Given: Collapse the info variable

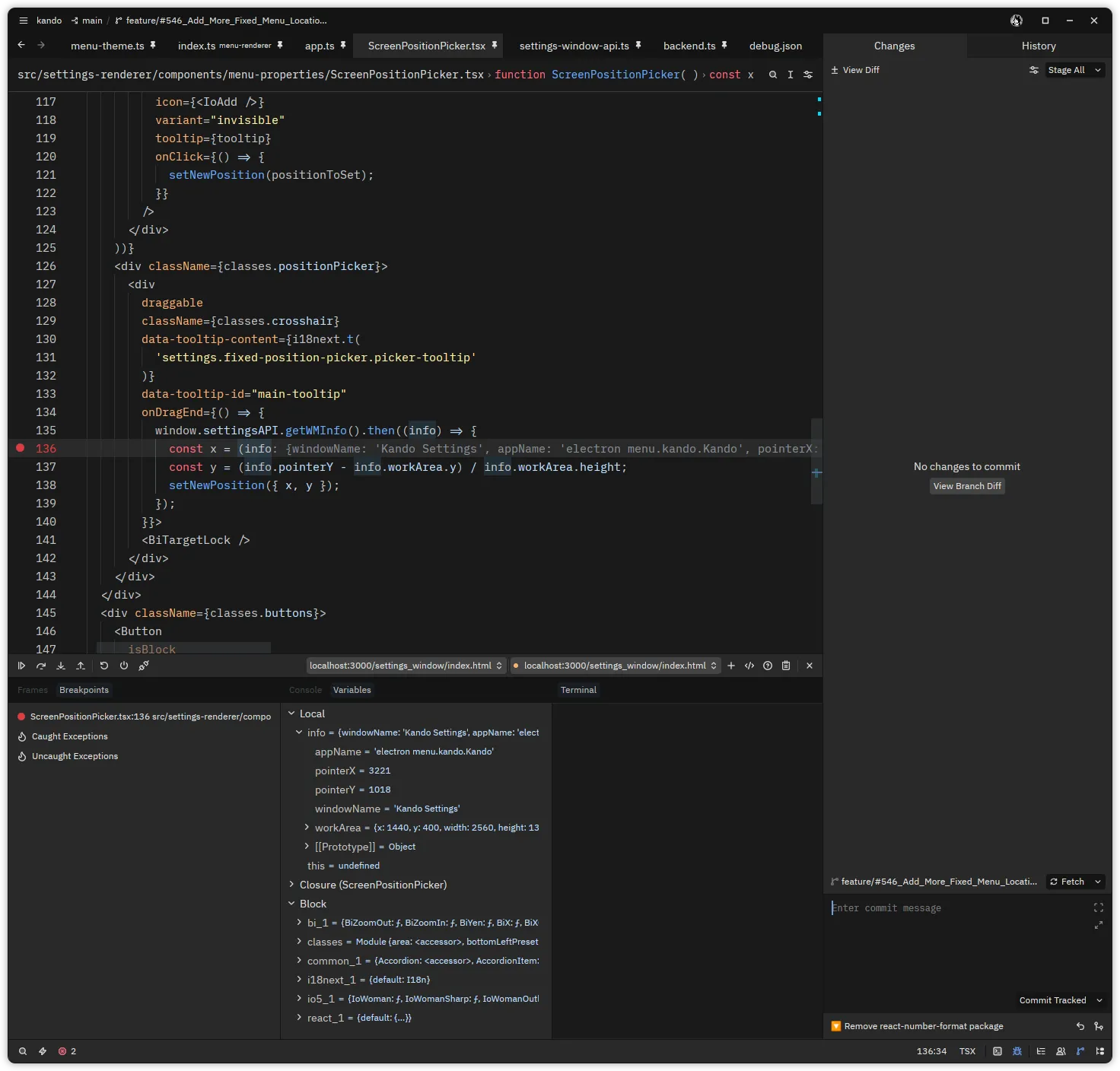Looking at the screenshot, I should click(x=299, y=733).
